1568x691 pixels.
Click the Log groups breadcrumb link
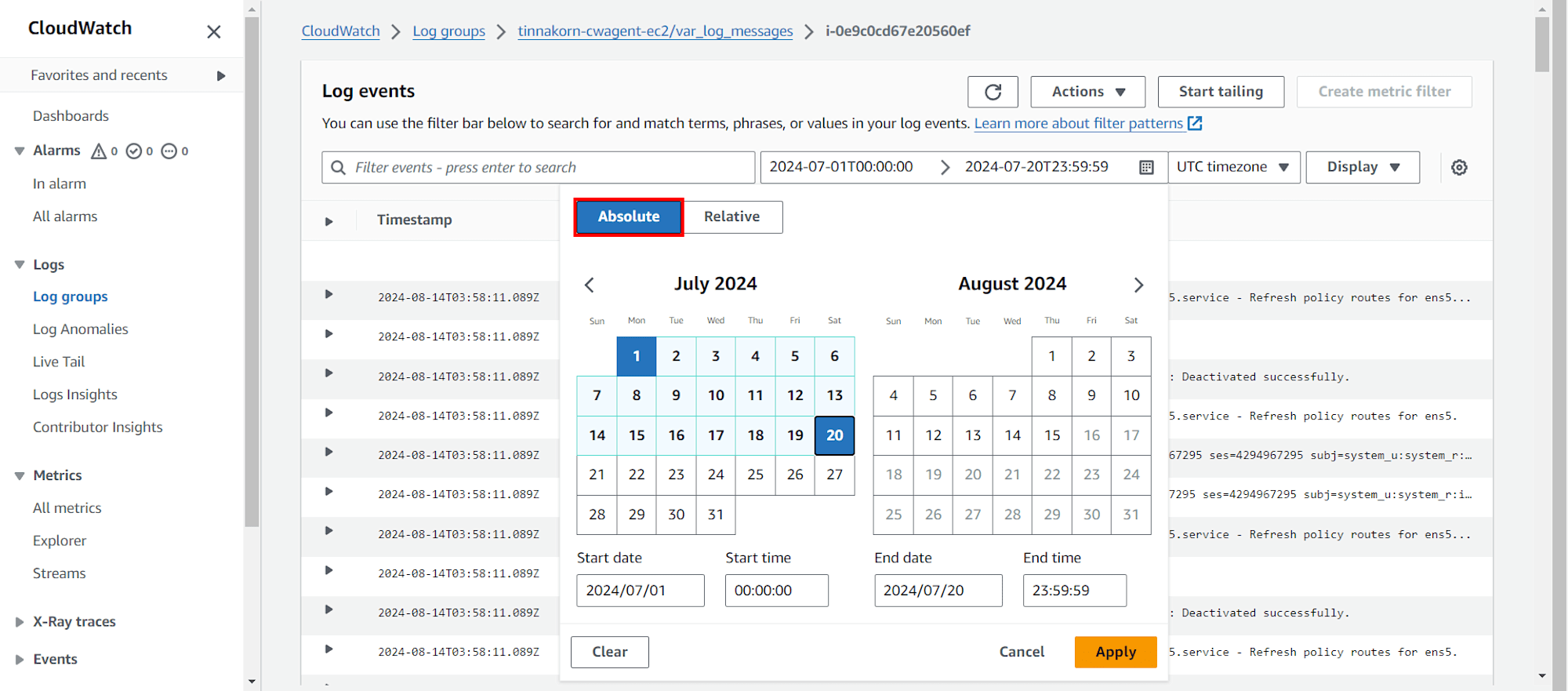449,31
